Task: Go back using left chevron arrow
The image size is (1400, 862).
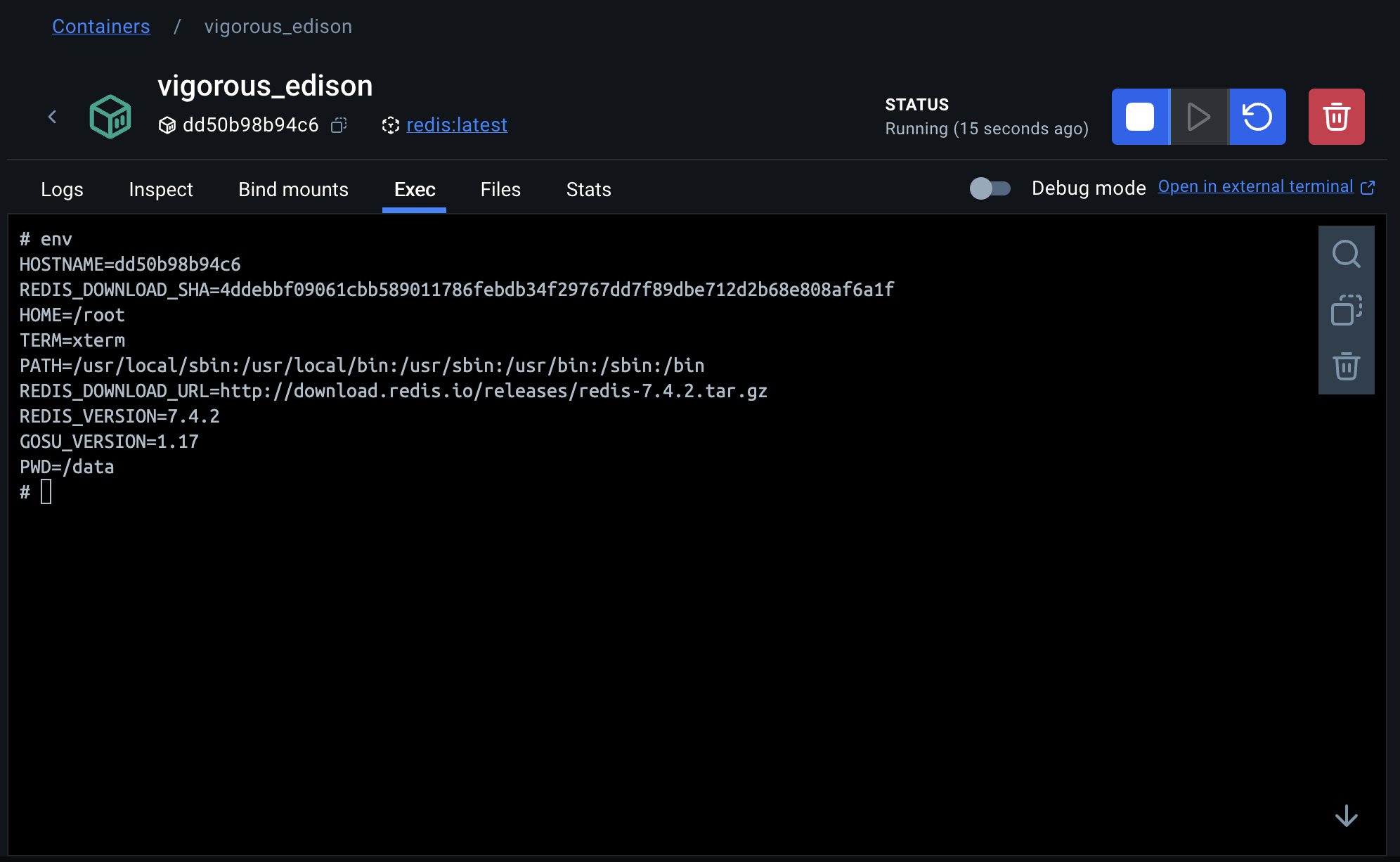Action: tap(52, 117)
